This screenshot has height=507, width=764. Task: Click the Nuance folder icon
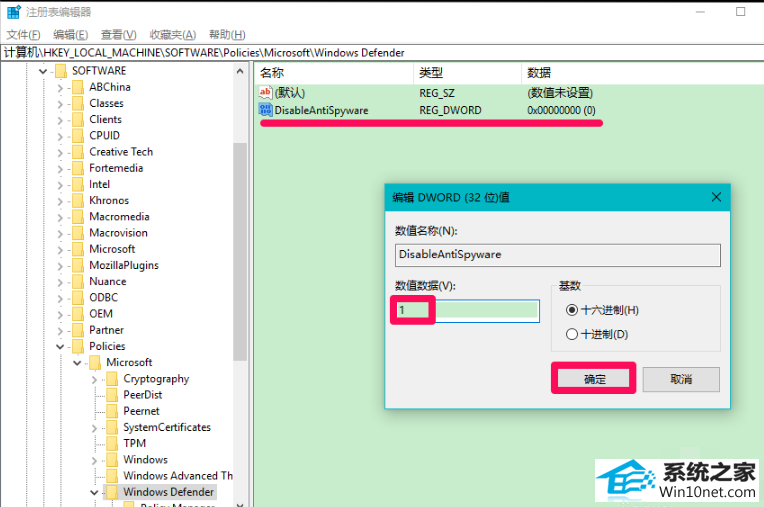click(x=78, y=282)
